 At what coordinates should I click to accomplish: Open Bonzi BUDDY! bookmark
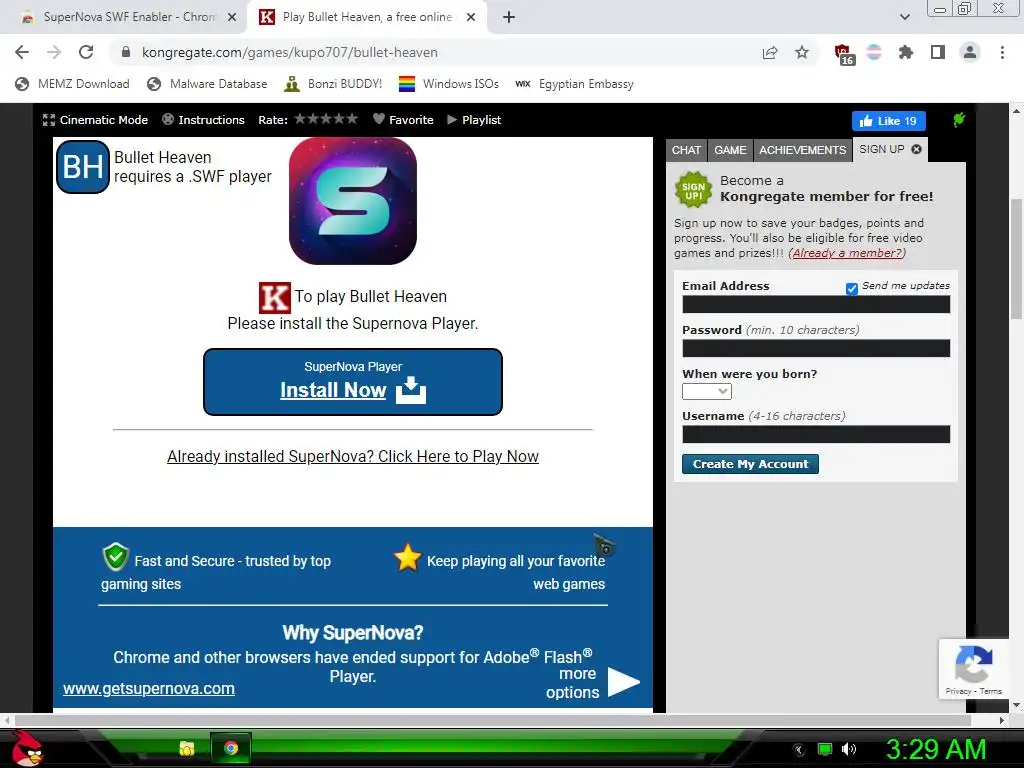[x=333, y=84]
